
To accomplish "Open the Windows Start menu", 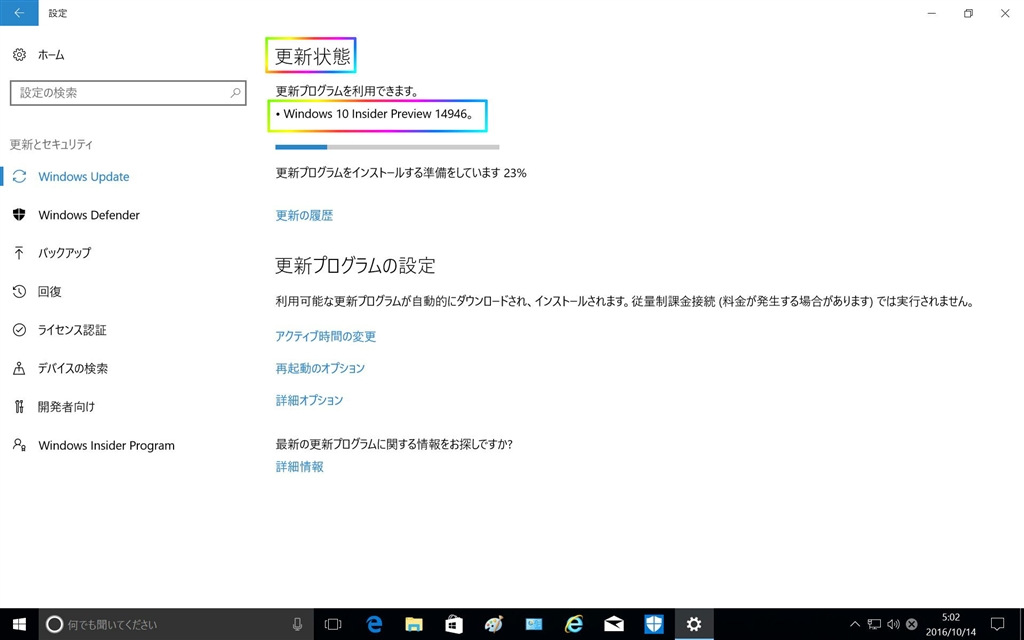I will 19,624.
